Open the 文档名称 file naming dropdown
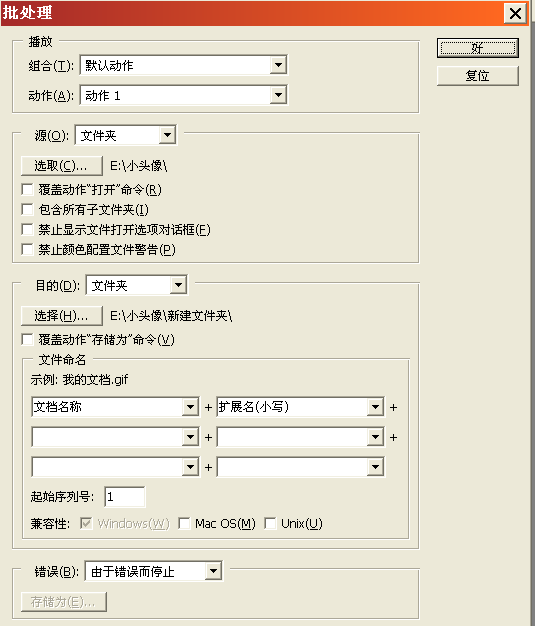The width and height of the screenshot is (535, 626). [x=115, y=407]
